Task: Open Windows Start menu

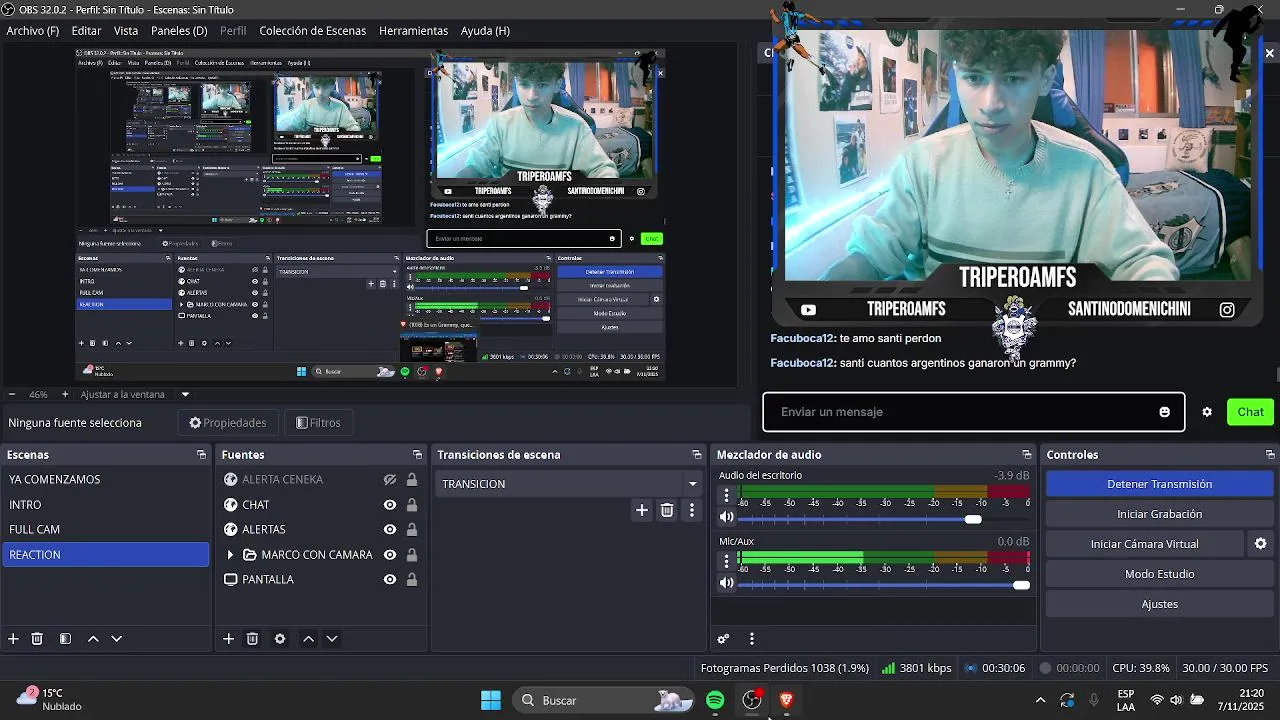Action: point(491,700)
